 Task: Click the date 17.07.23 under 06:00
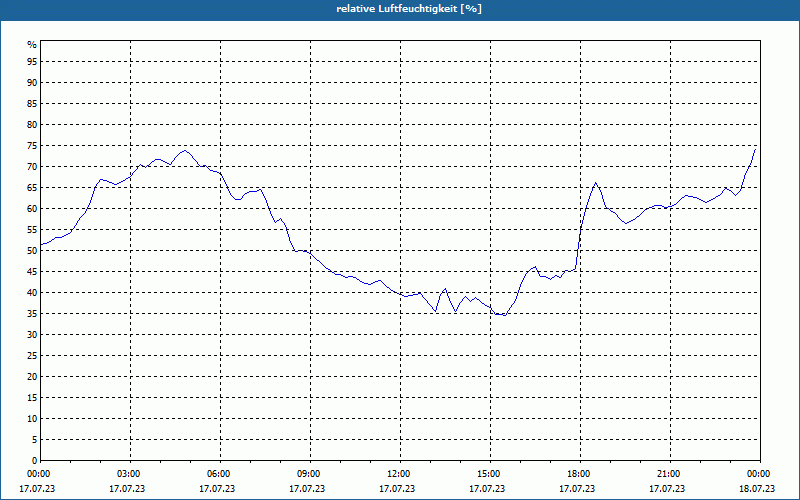(x=217, y=489)
